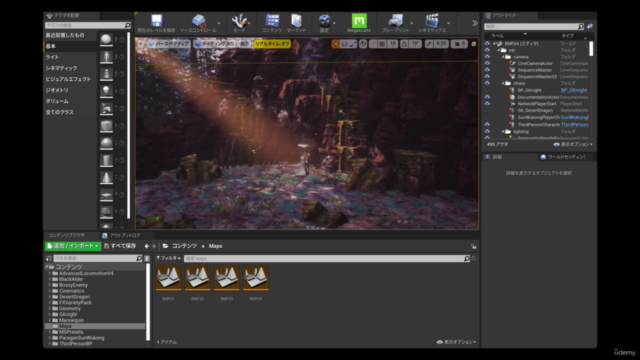
Task: Place the Cylinder primitive from actor list
Action: click(106, 160)
